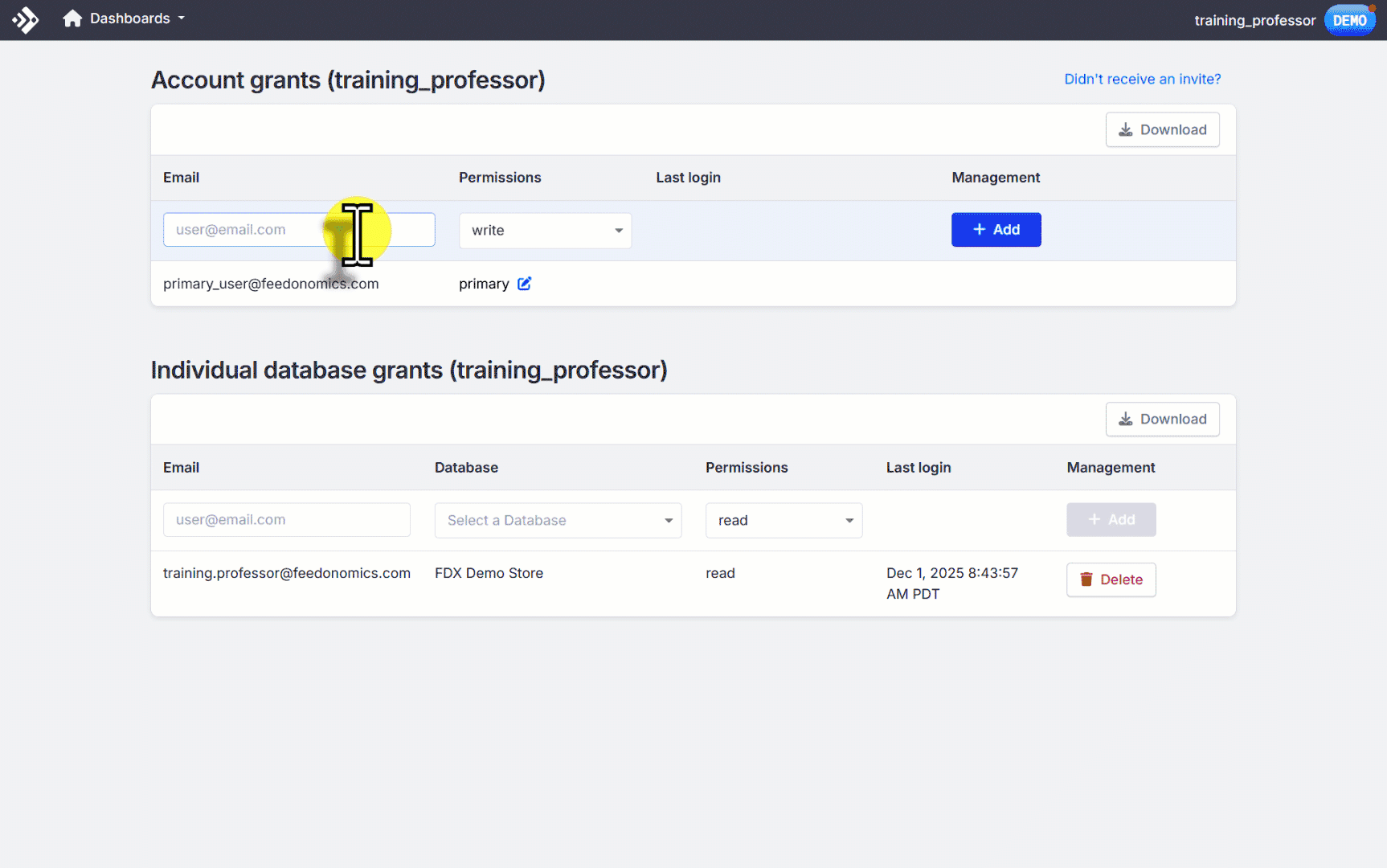Focus the database grants email field
This screenshot has width=1387, height=868.
(287, 520)
